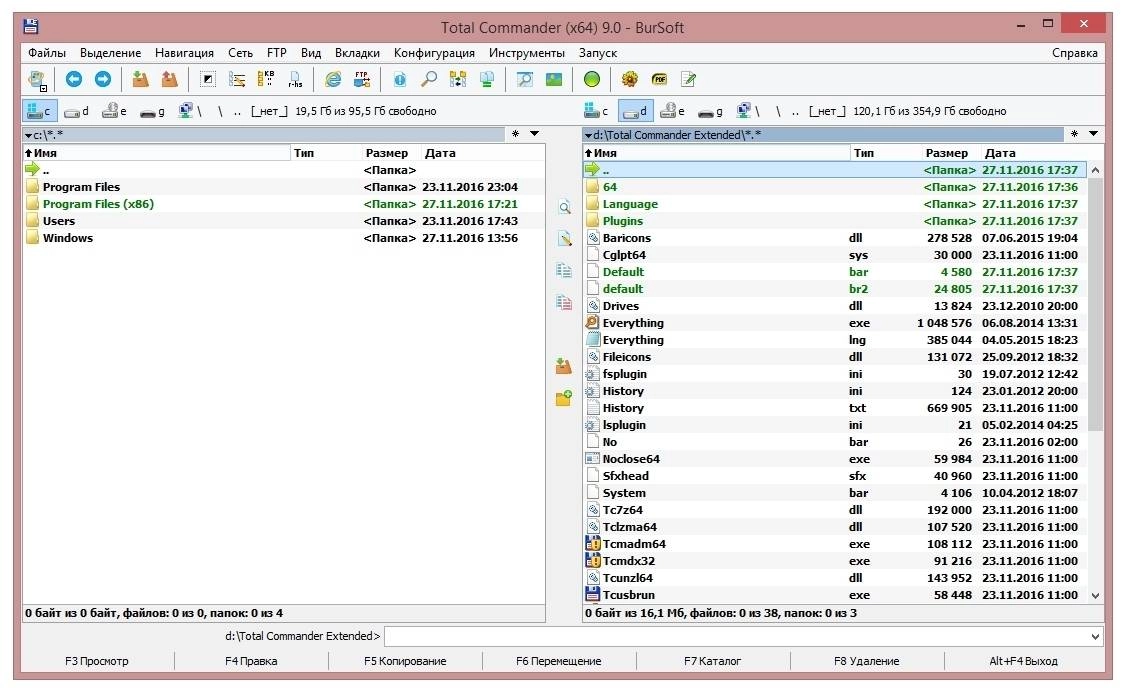Viewport: 1130px width, 699px height.
Task: Click the F7 Каталог button
Action: (712, 661)
